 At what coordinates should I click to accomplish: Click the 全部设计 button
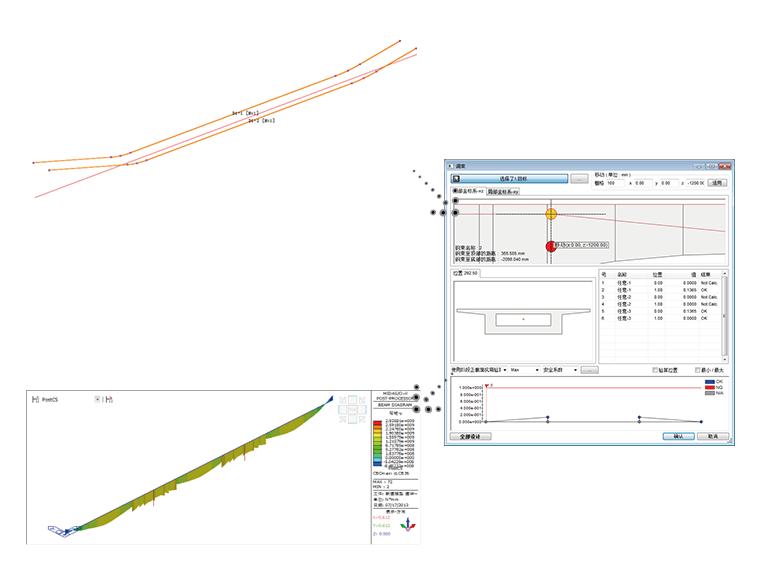click(x=470, y=436)
